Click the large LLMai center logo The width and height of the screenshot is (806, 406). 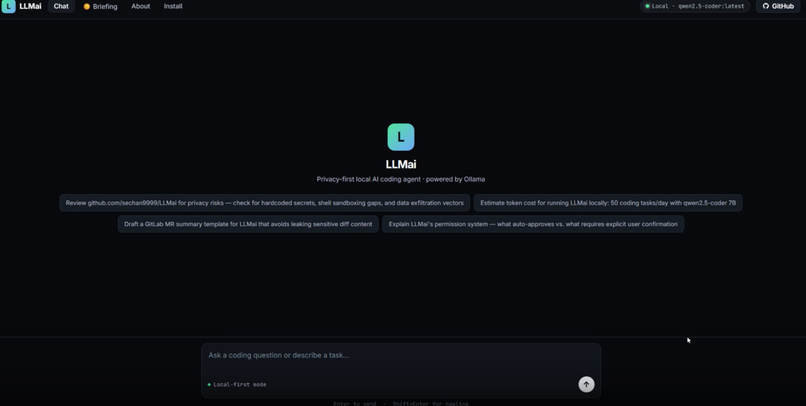(401, 137)
